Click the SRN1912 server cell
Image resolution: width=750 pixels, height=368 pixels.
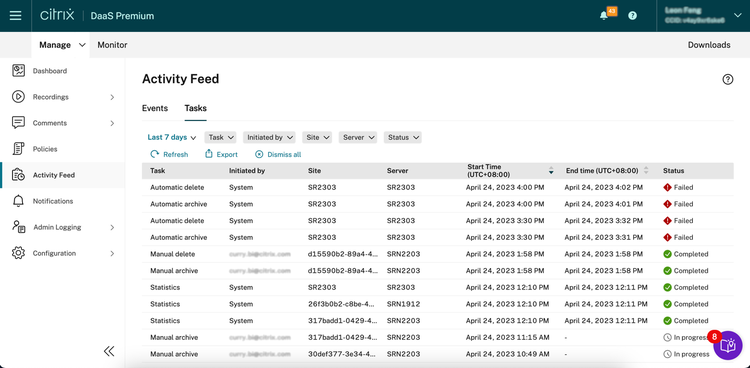click(x=403, y=304)
